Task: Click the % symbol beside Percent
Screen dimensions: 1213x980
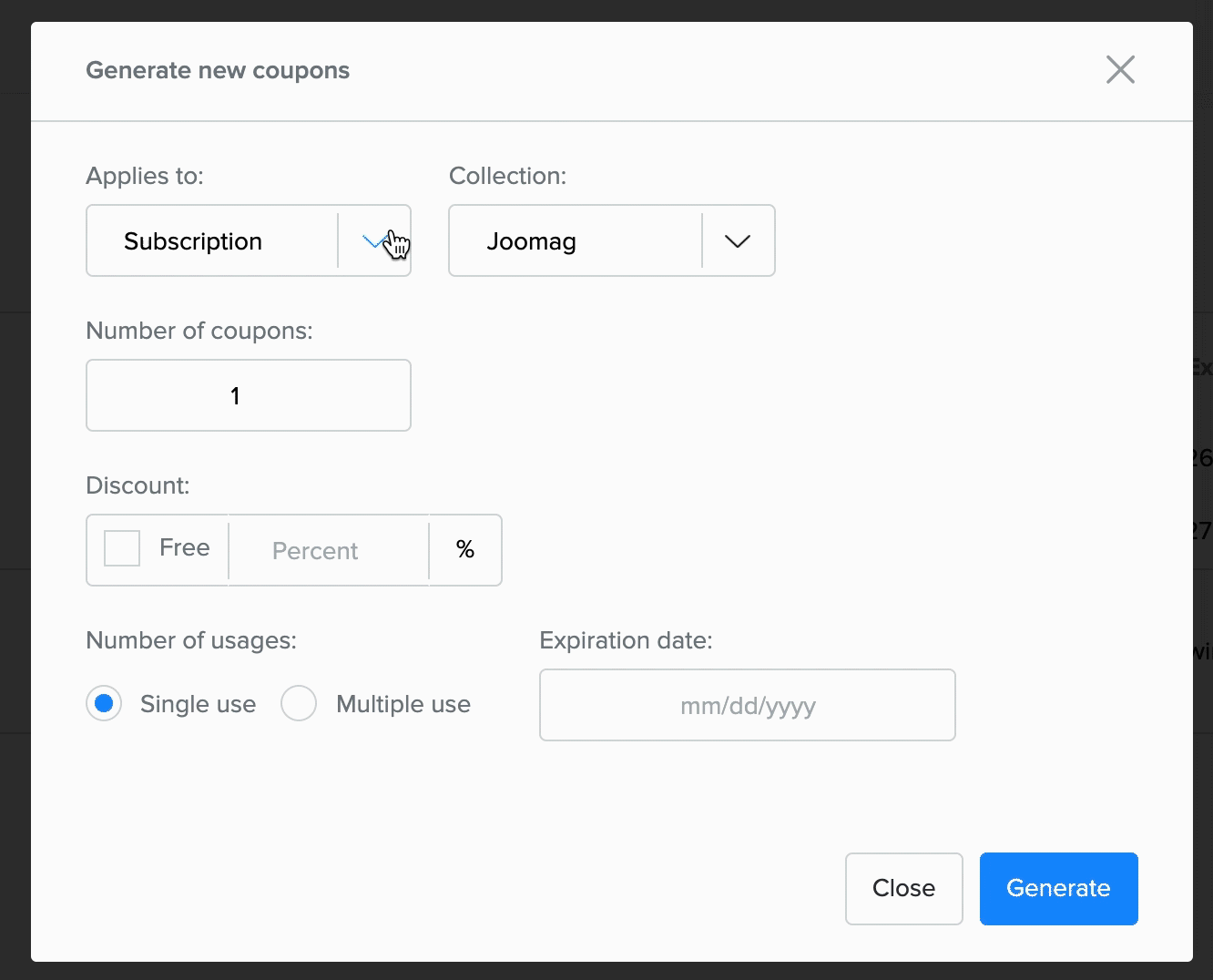Action: pos(465,550)
